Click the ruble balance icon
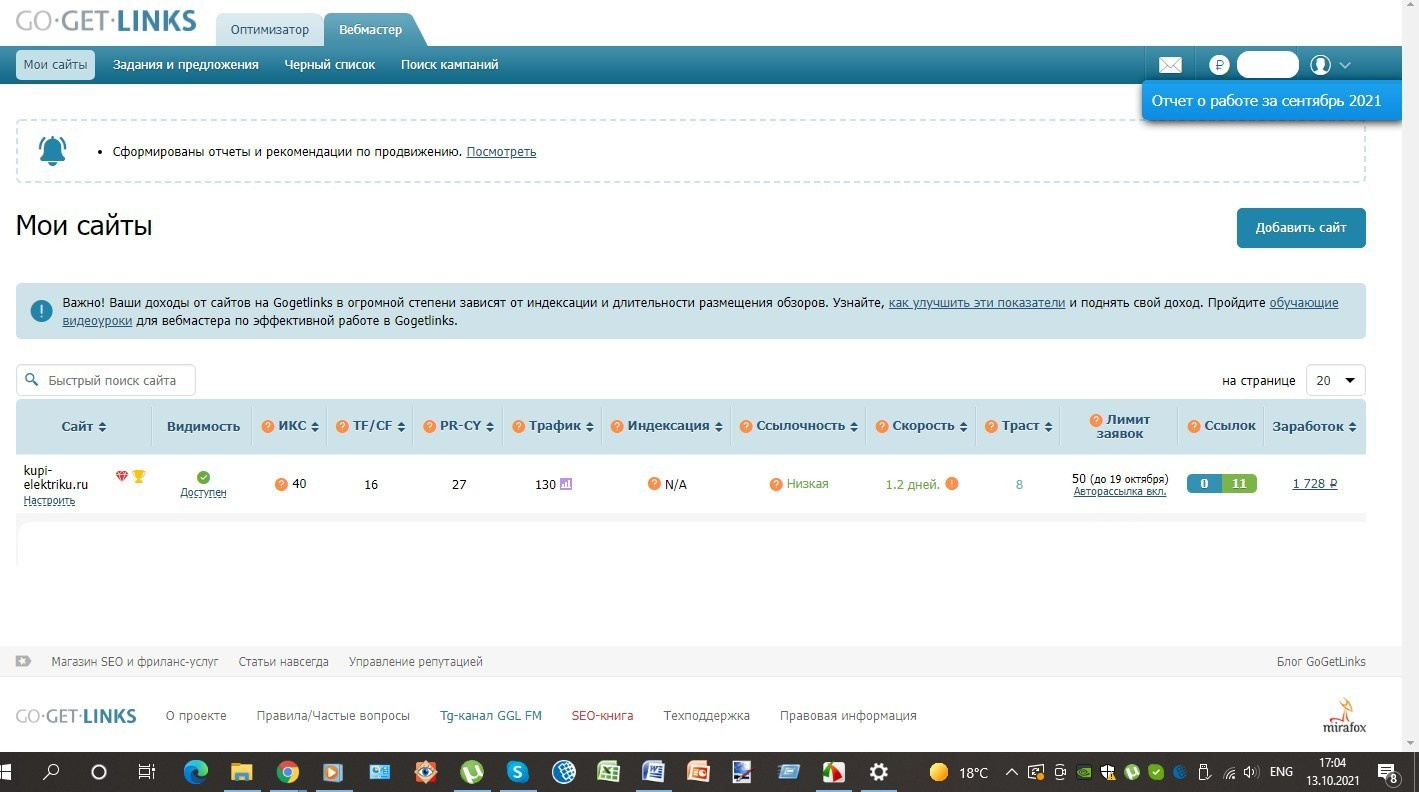Image resolution: width=1419 pixels, height=792 pixels. tap(1218, 65)
